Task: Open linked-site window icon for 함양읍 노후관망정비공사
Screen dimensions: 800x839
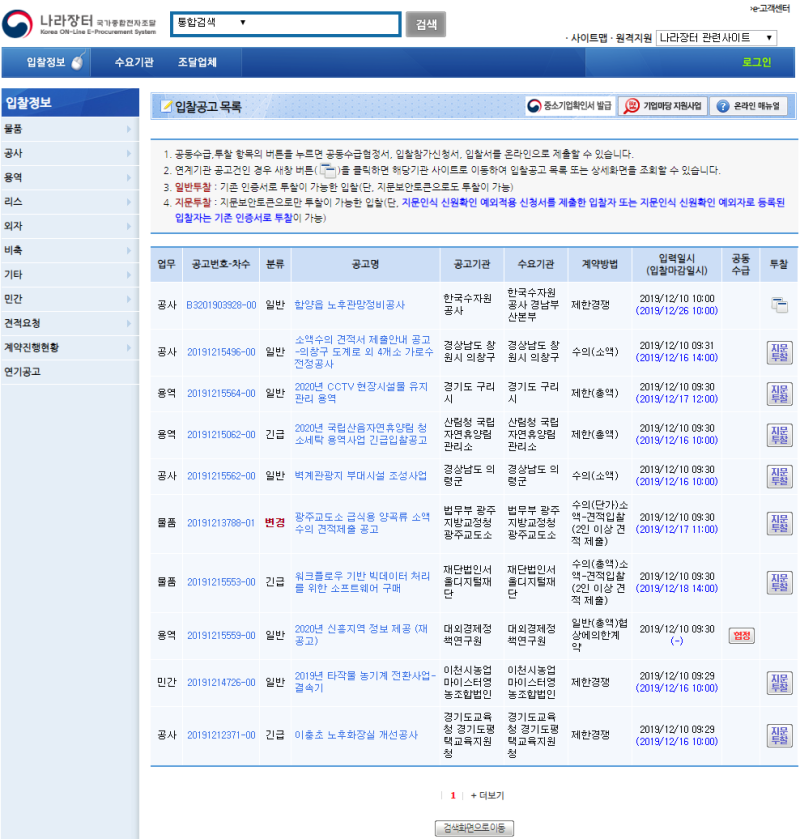Action: click(779, 305)
